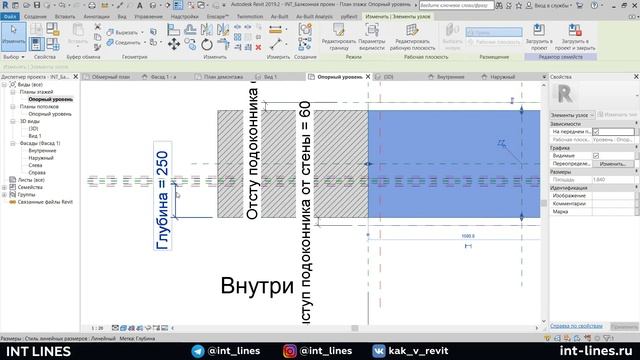Open the 'Вставить' ribbon tab
Image resolution: width=640 pixels, height=360 pixels.
coord(65,17)
